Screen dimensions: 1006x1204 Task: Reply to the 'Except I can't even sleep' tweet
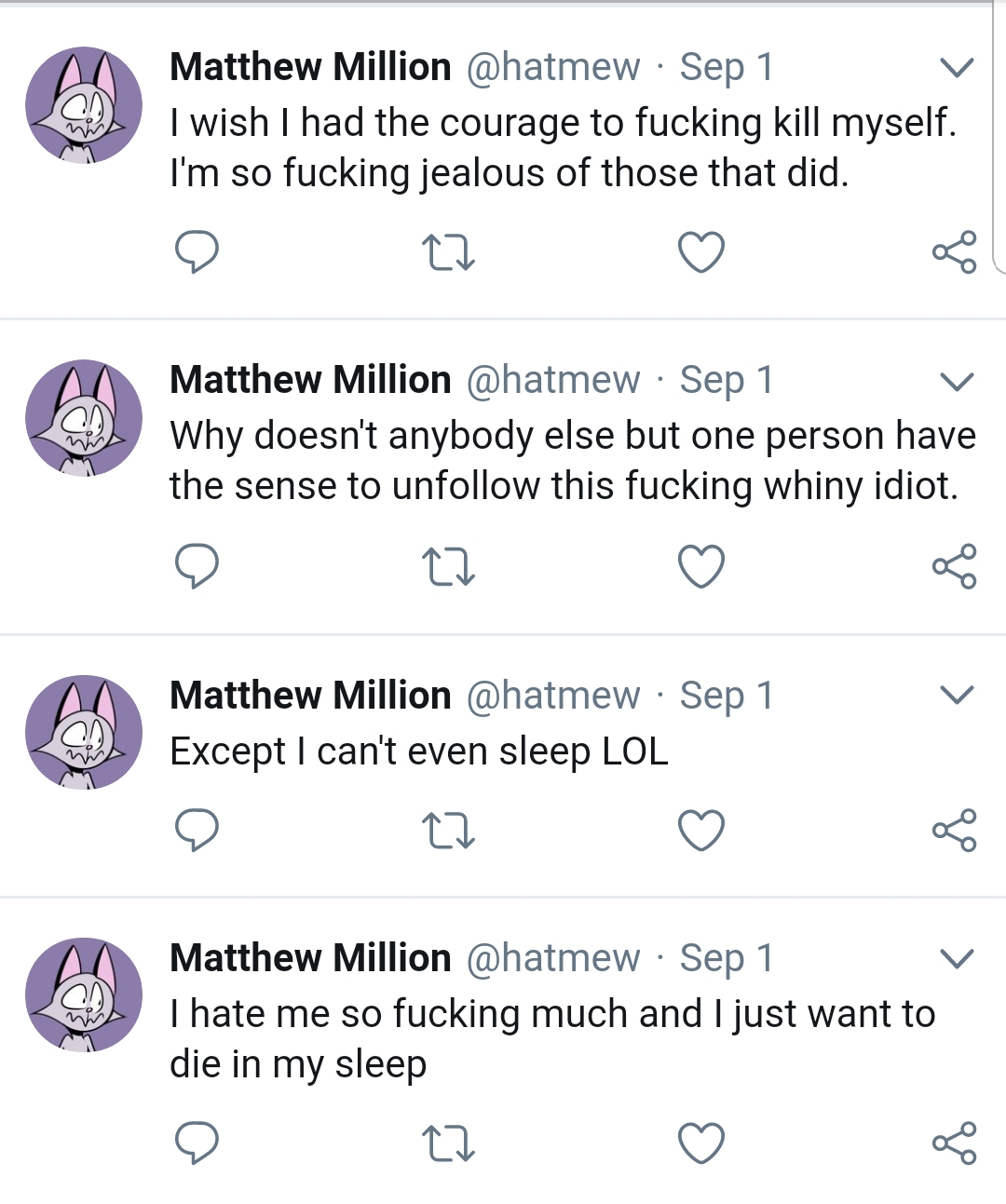click(x=197, y=830)
